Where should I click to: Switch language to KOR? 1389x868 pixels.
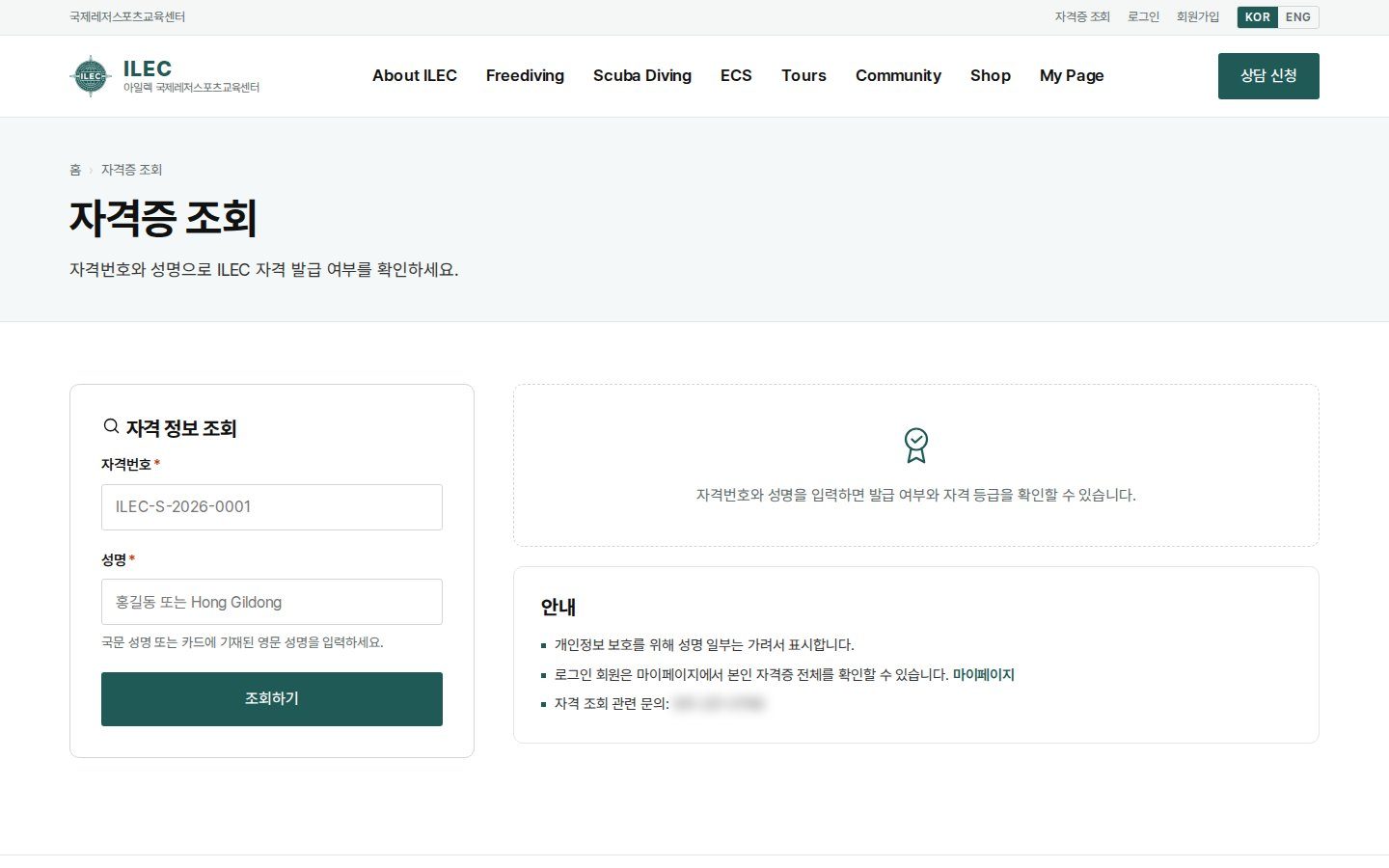1258,17
